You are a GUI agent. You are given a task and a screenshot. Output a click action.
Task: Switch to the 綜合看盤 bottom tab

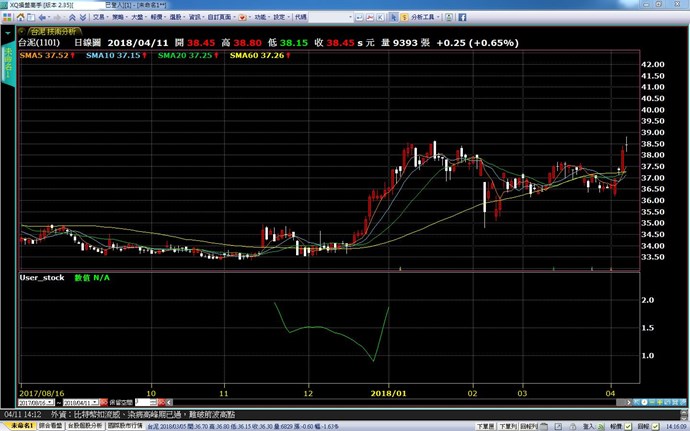pos(51,425)
